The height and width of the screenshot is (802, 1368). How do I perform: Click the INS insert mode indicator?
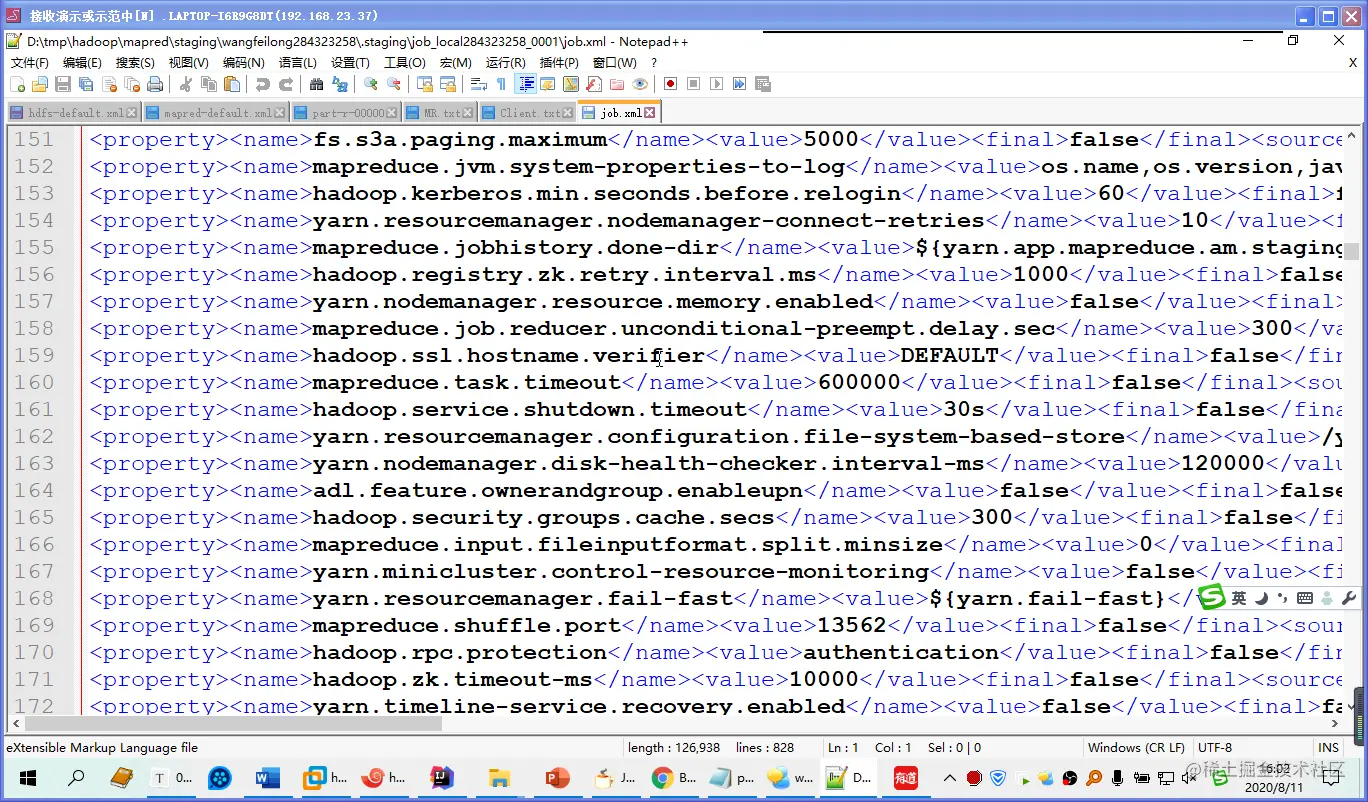coord(1328,748)
